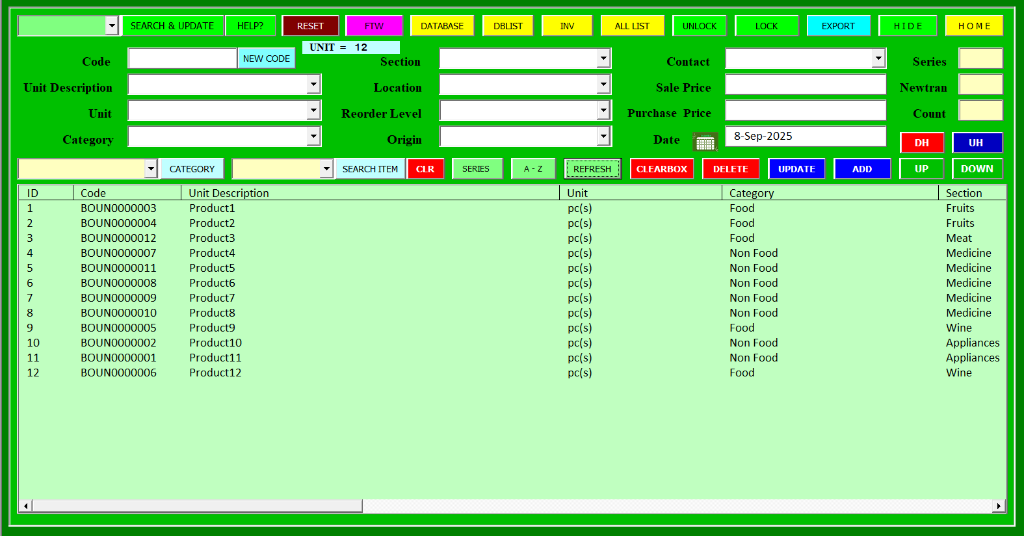Select the row with code BOUN0000002
Image resolution: width=1024 pixels, height=536 pixels.
click(512, 343)
